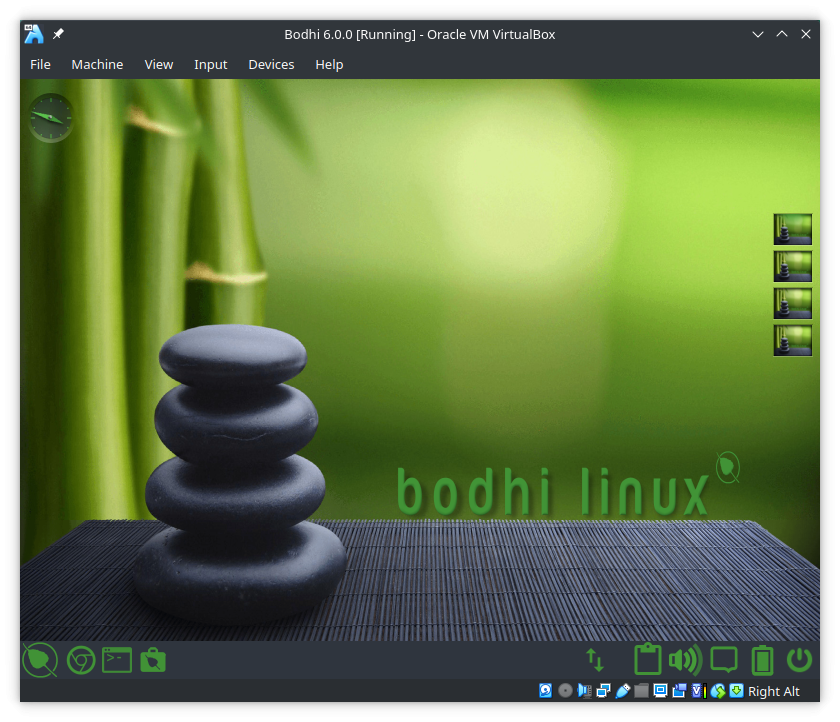This screenshot has height=722, width=840.
Task: Launch the Chromium web browser icon
Action: pos(80,660)
